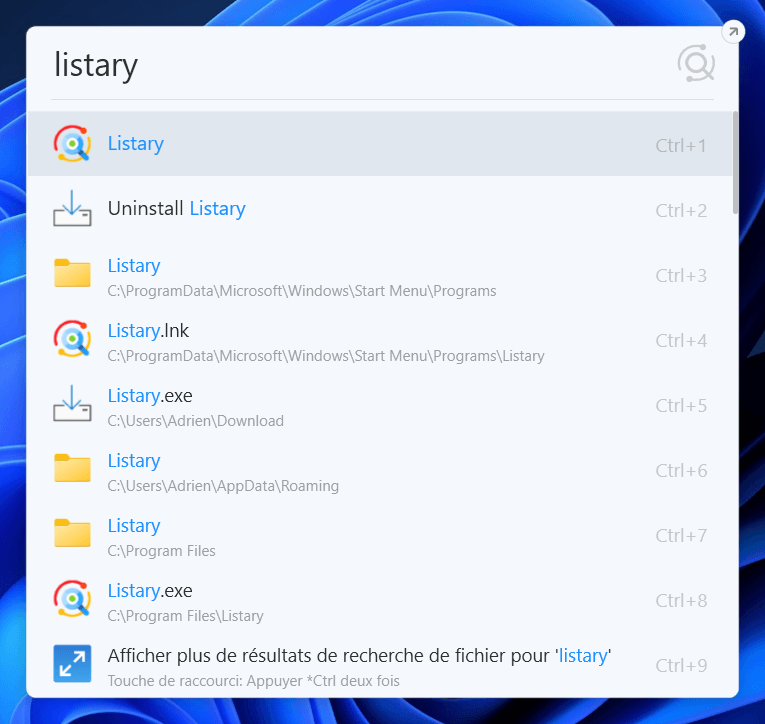Viewport: 765px width, 724px height.
Task: Click the blue expand arrows icon
Action: 72,664
